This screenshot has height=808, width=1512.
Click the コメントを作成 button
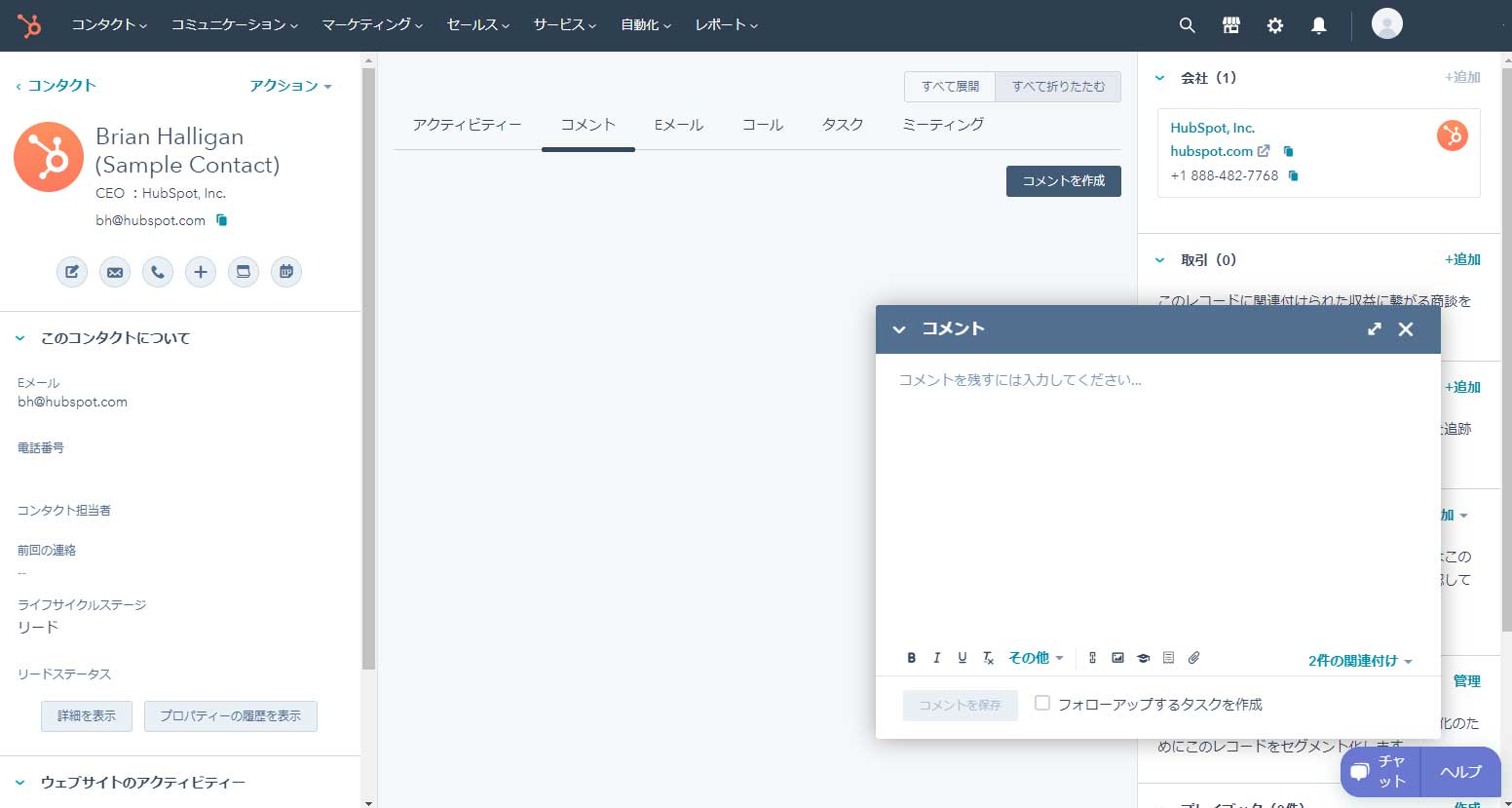point(1064,181)
